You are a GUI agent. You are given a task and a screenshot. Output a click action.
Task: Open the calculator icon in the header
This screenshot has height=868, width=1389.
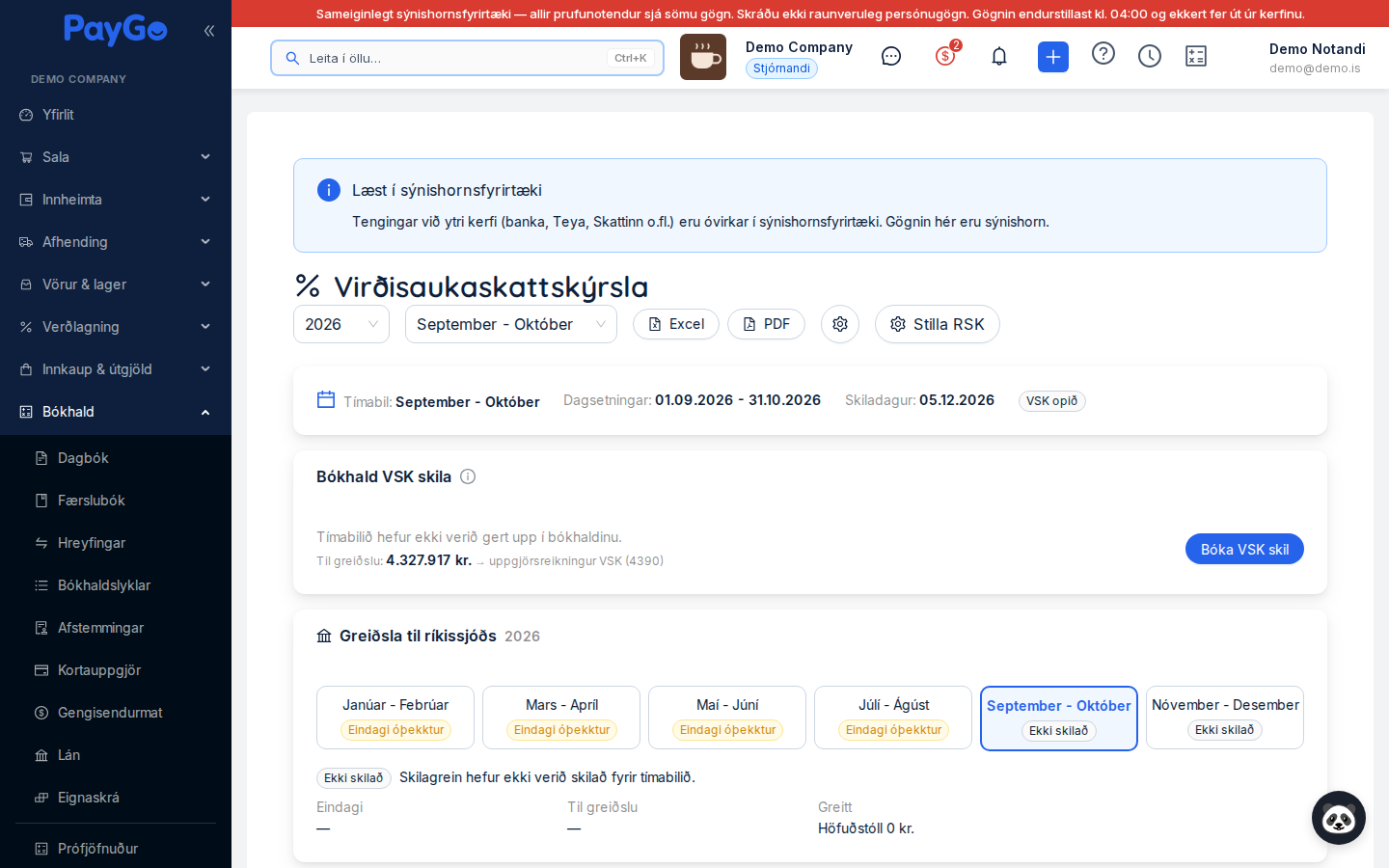coord(1196,57)
